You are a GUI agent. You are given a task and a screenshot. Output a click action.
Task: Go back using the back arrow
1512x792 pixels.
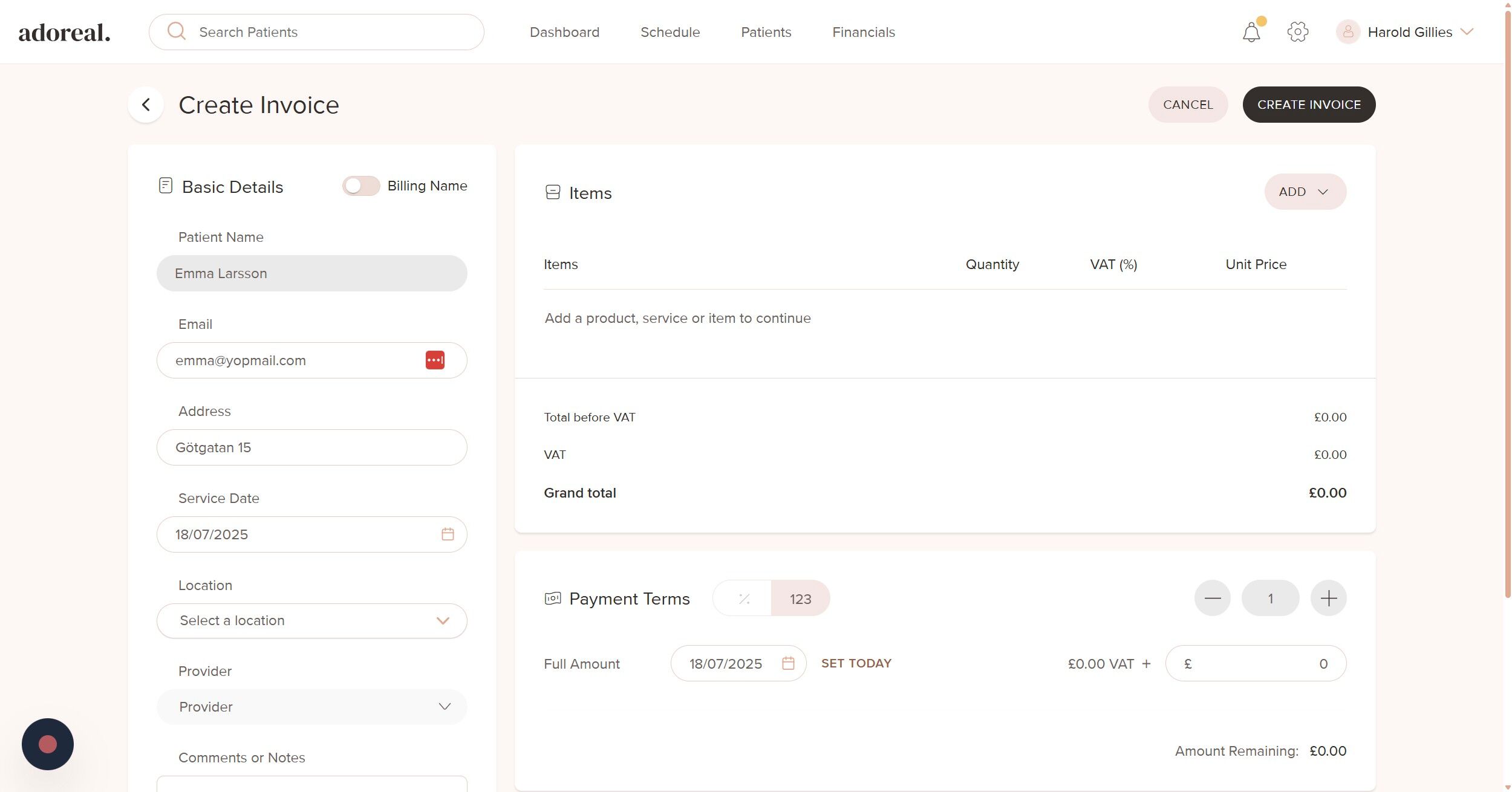[x=146, y=105]
